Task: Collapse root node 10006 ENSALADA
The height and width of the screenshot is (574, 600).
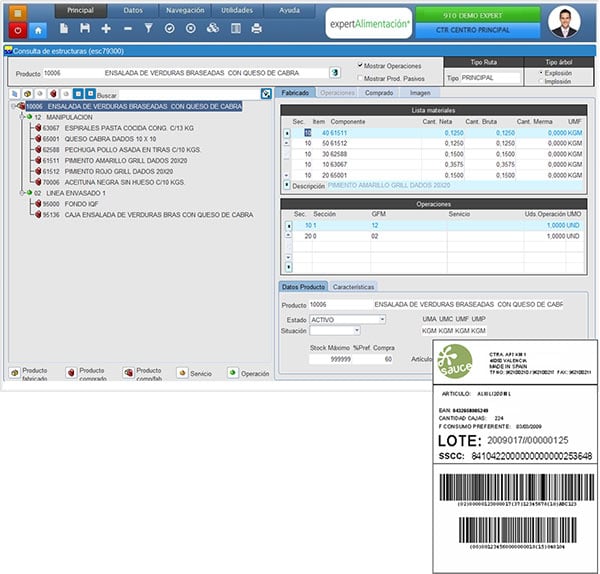Action: click(14, 106)
